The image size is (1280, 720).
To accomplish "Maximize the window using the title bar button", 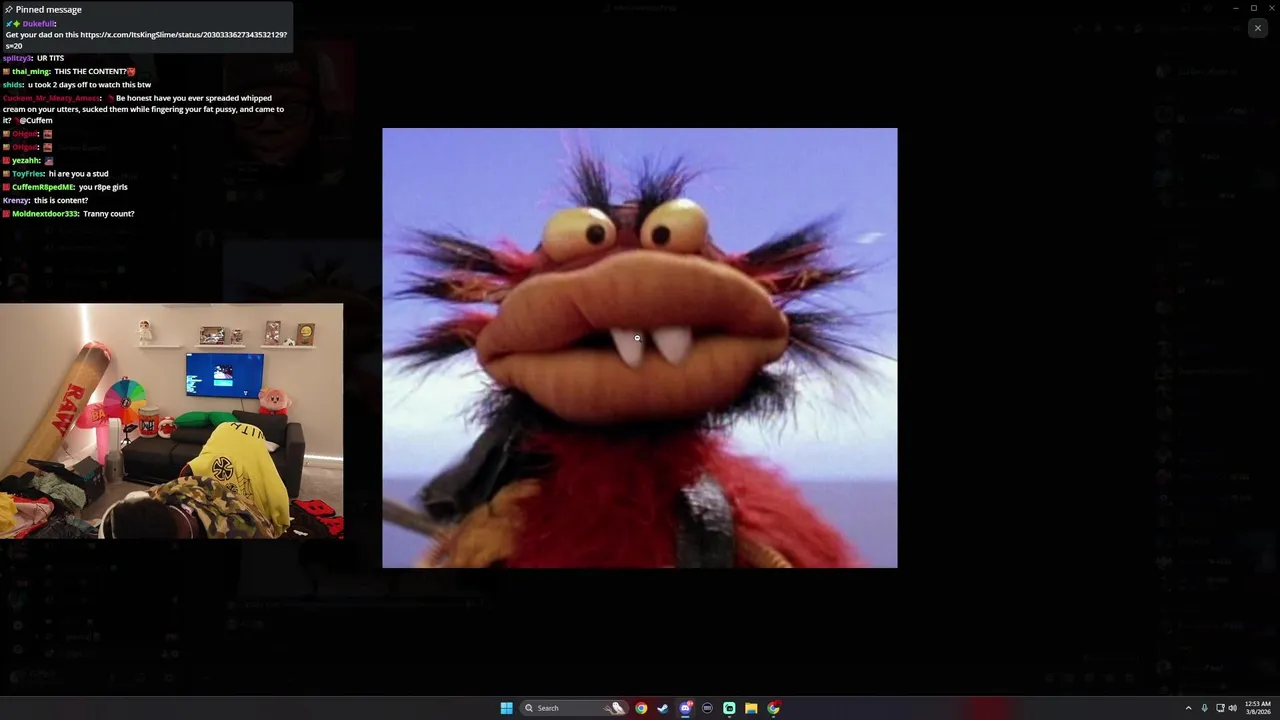I will 1254,8.
